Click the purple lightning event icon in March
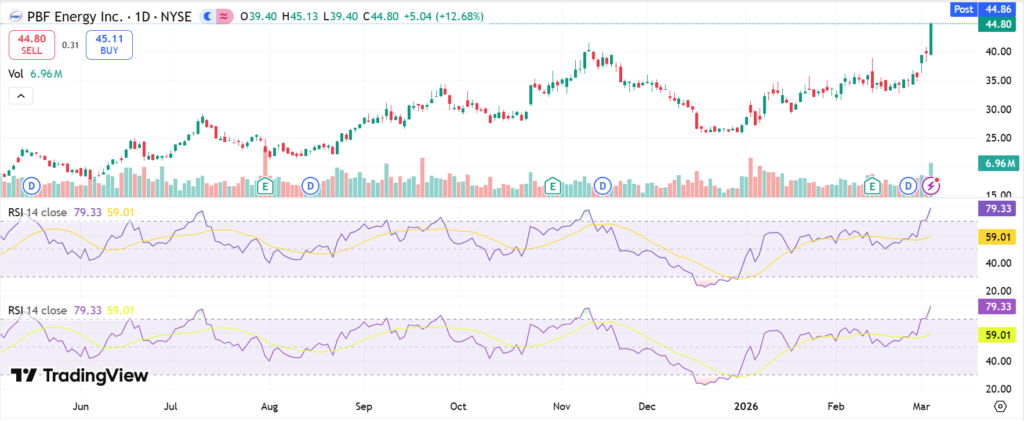This screenshot has width=1024, height=421. pyautogui.click(x=931, y=187)
